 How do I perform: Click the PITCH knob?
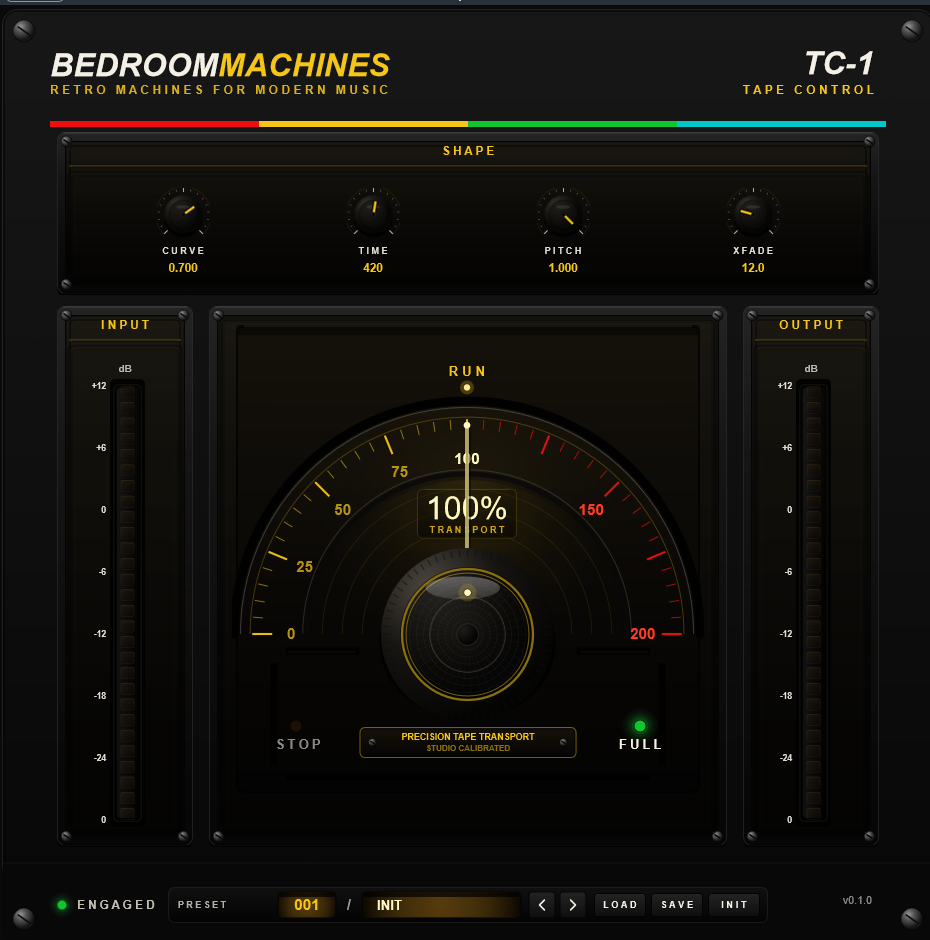click(563, 213)
